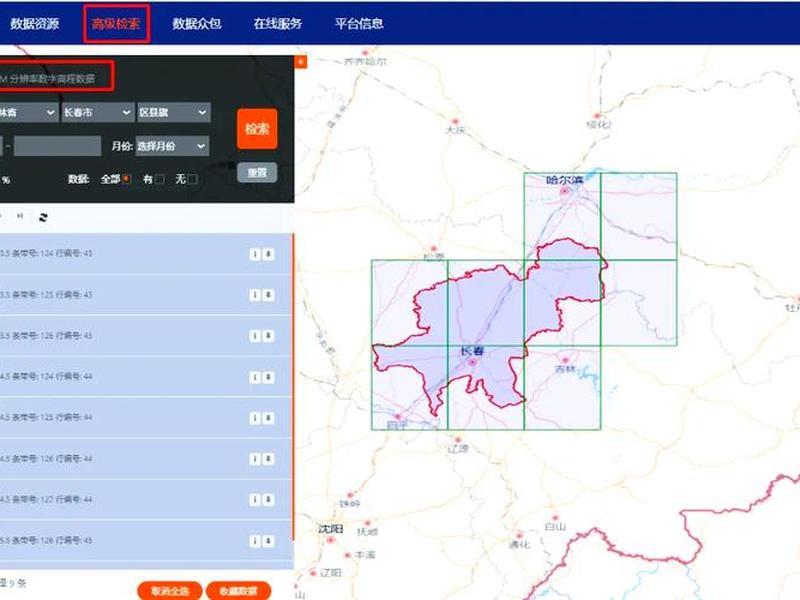Open info for strip 124 row 44

pyautogui.click(x=255, y=377)
